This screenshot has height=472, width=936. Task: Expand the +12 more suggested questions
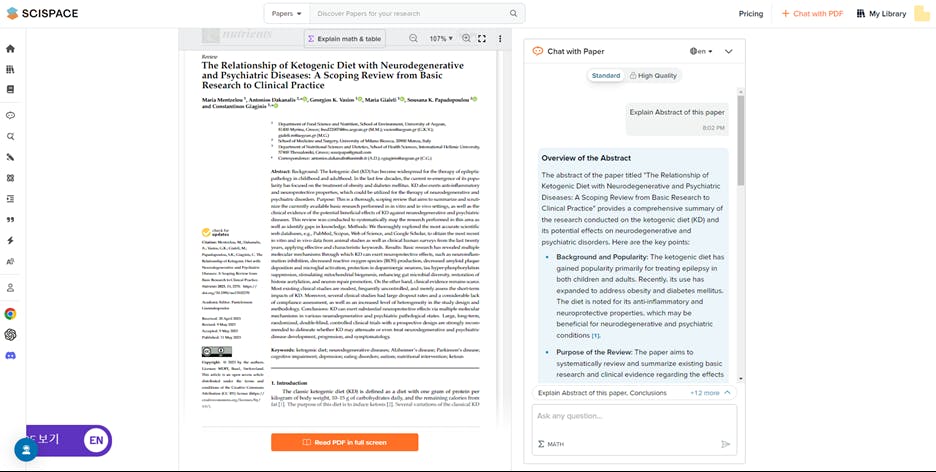pyautogui.click(x=710, y=393)
